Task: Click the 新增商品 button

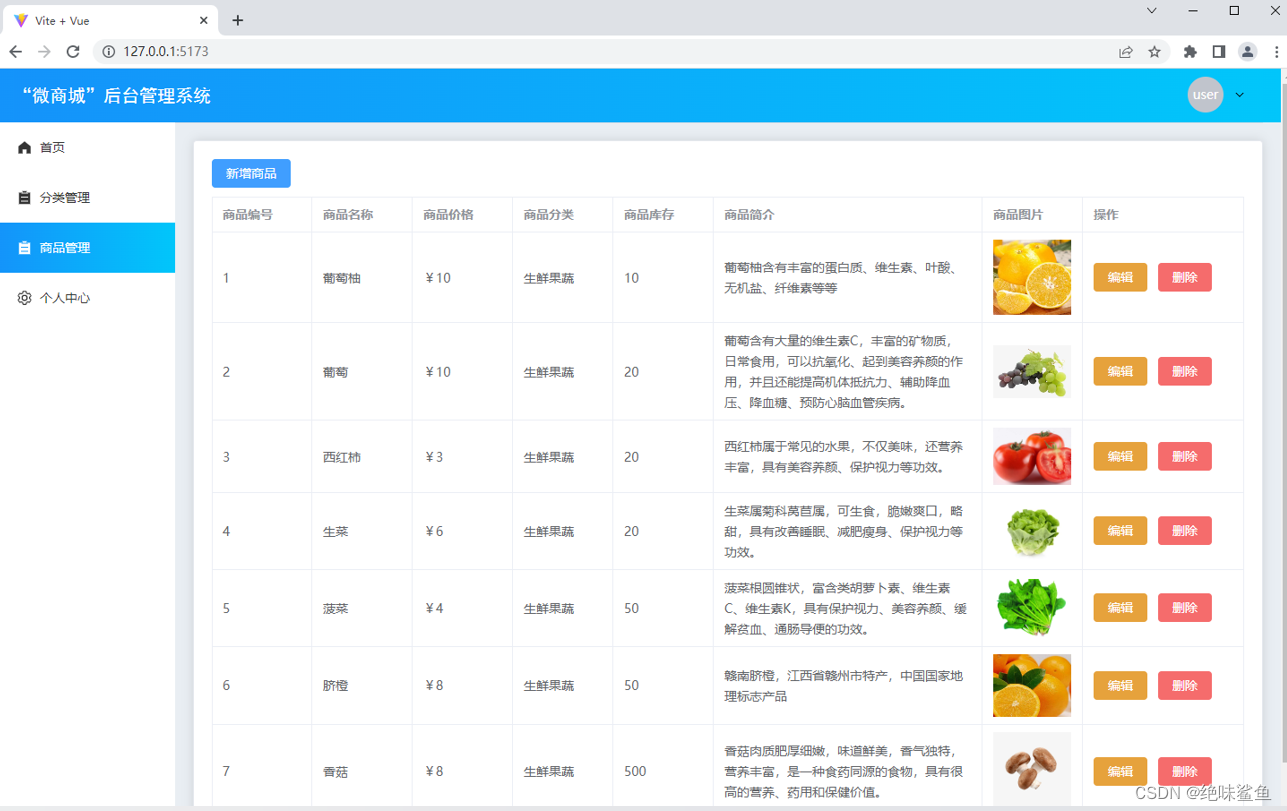Action: (x=250, y=173)
